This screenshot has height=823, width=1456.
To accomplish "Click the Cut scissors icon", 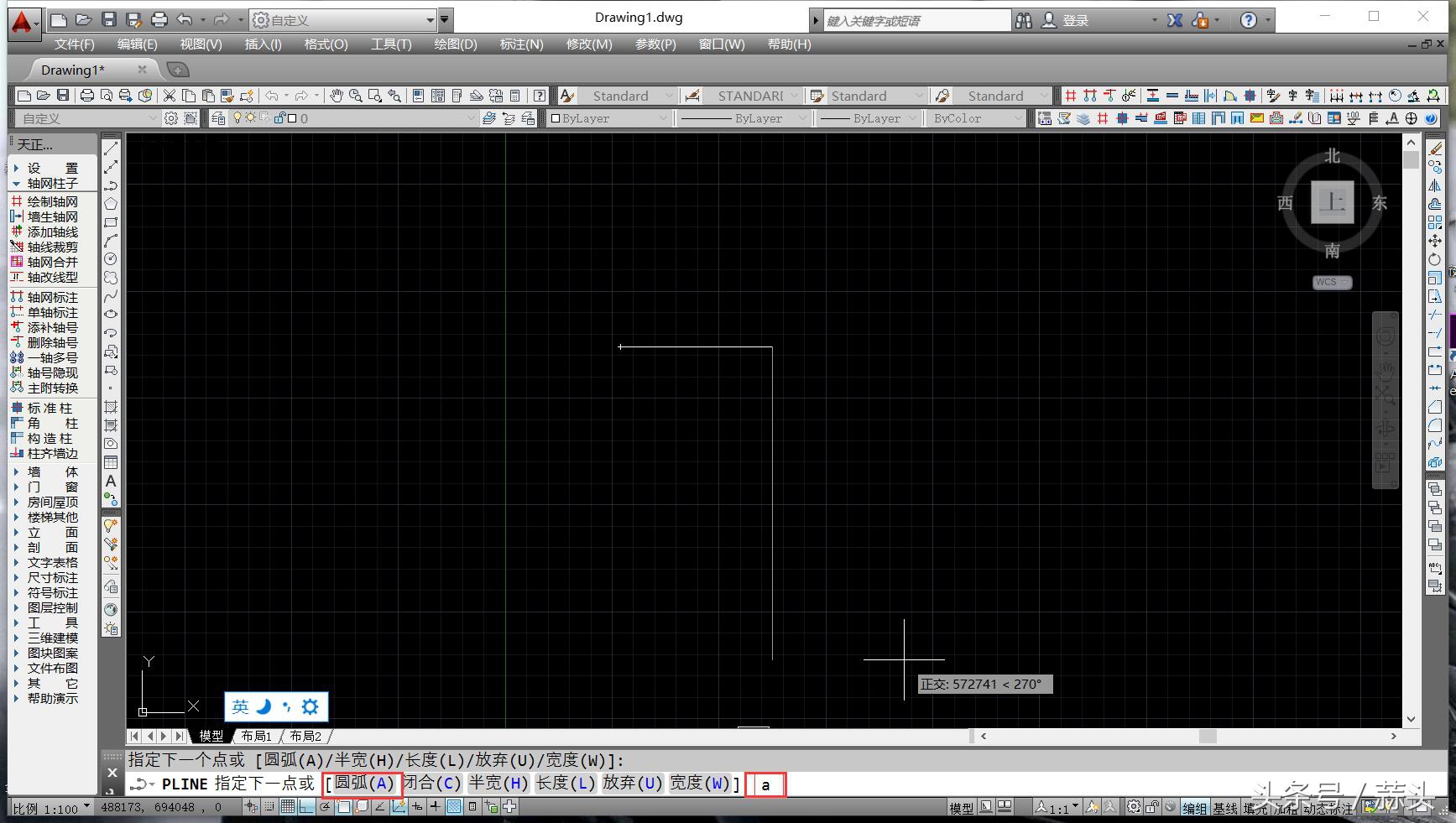I will click(169, 96).
